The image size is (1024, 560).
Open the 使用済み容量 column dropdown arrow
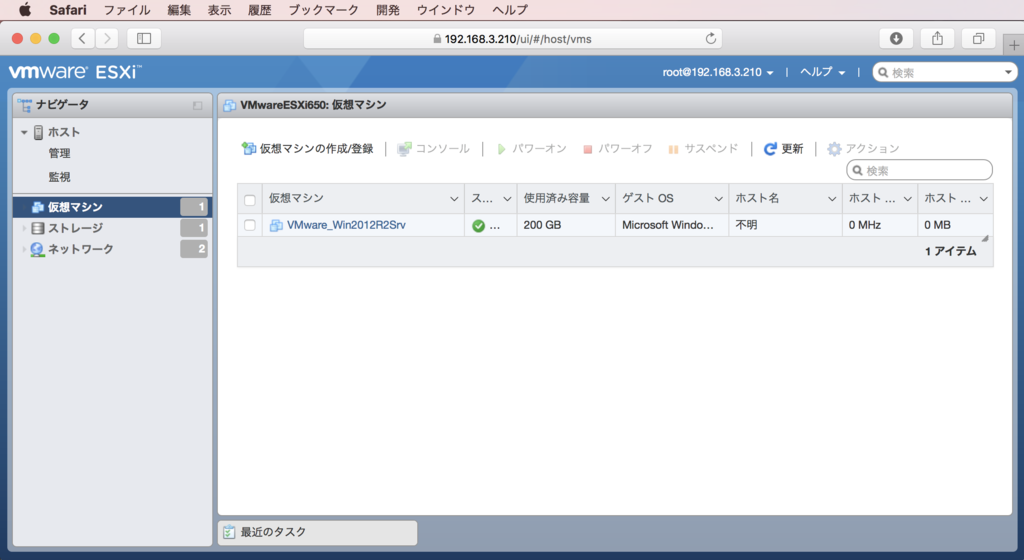(605, 199)
